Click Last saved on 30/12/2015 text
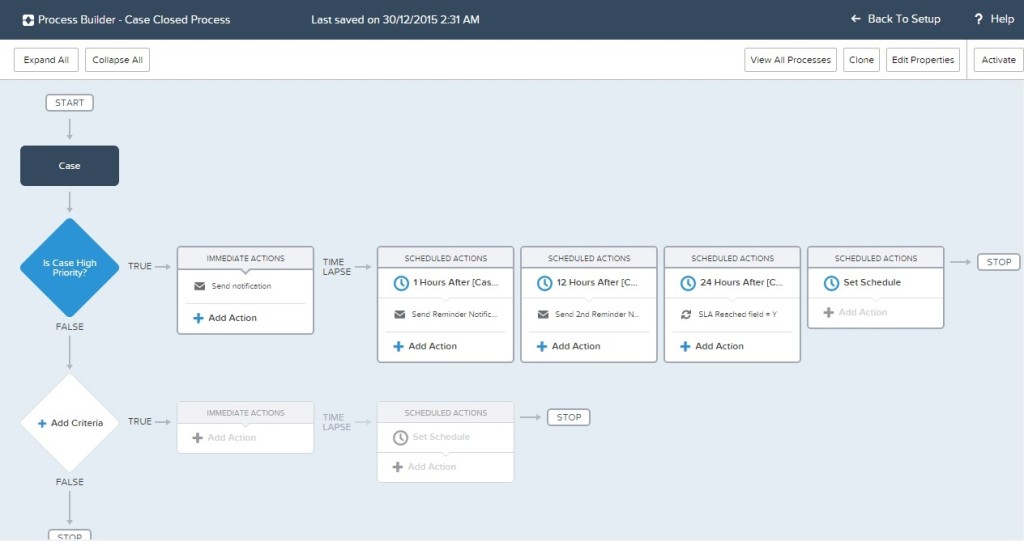This screenshot has height=541, width=1024. 395,20
